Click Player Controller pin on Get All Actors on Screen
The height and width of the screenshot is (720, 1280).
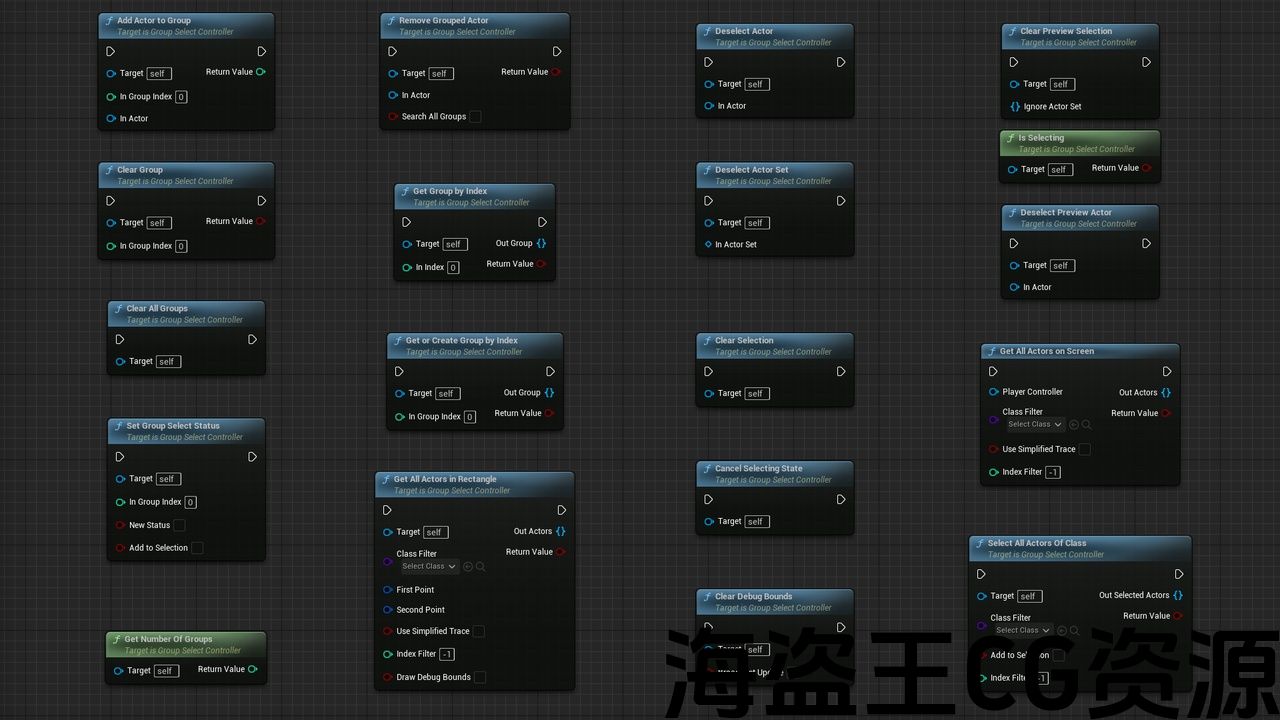click(994, 392)
